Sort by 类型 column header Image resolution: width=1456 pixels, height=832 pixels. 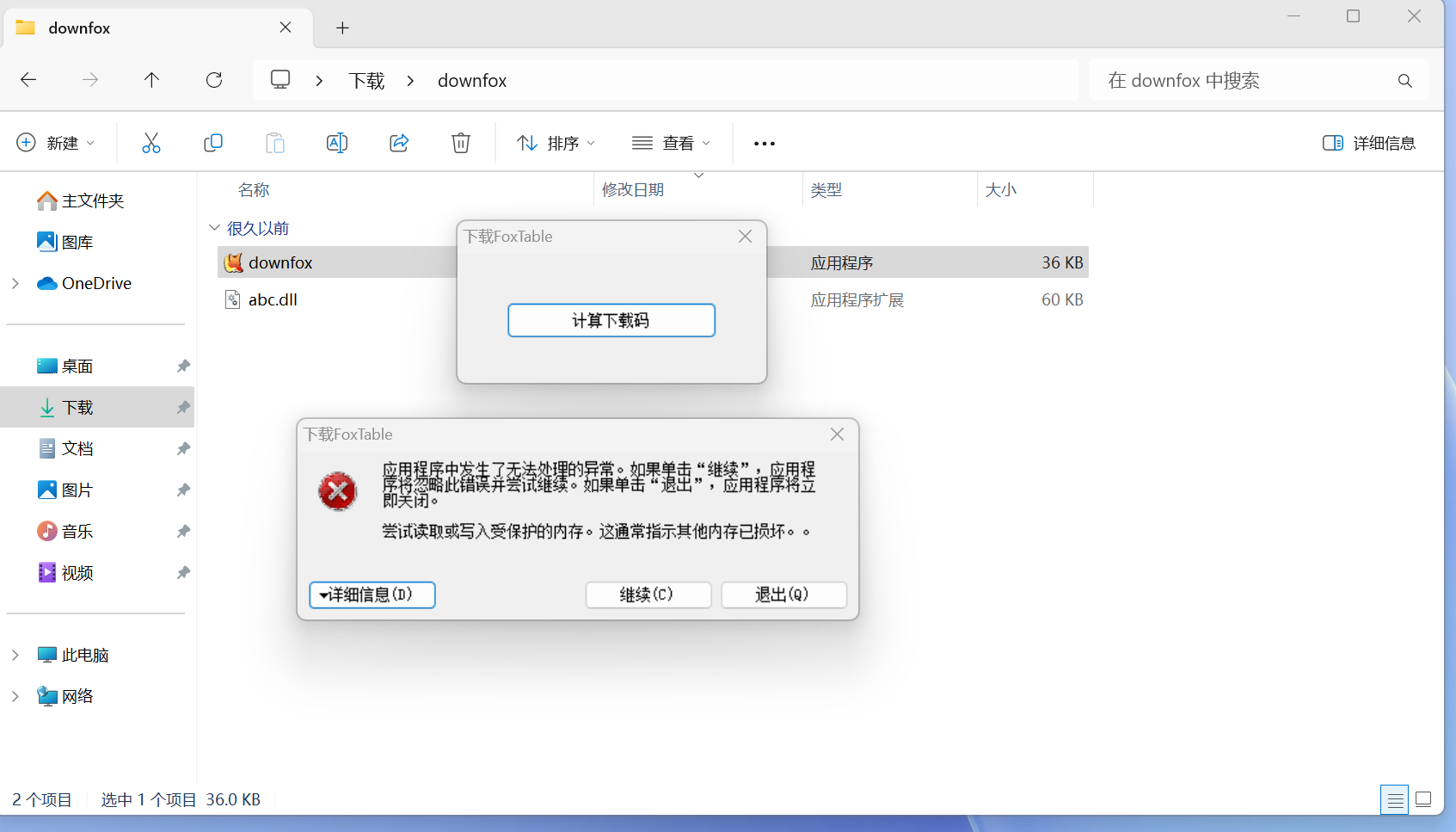point(826,189)
